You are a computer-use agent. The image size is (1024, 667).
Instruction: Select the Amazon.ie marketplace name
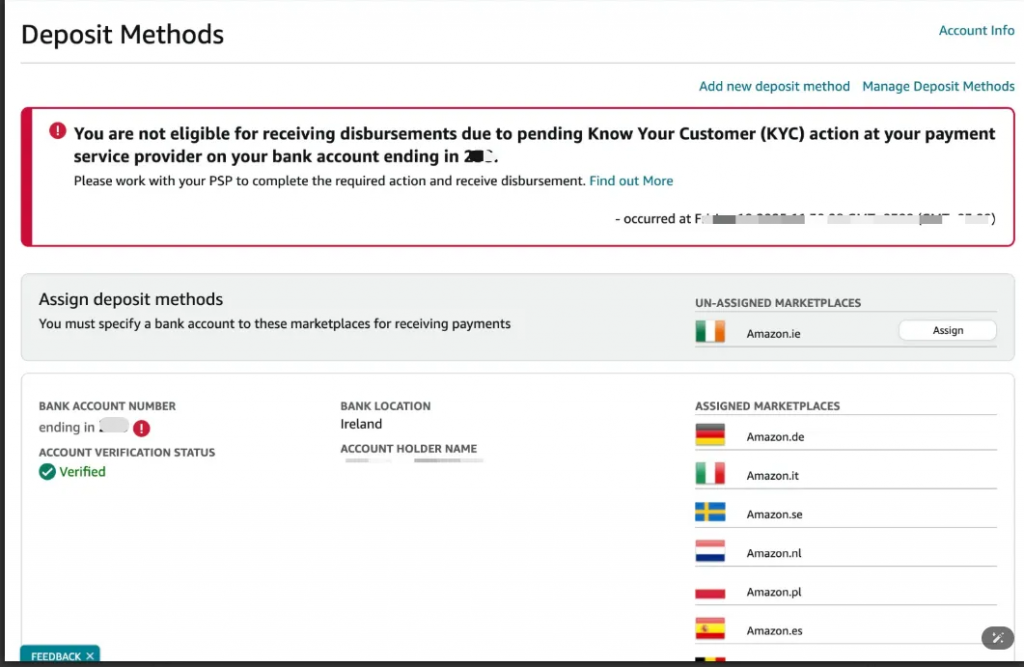773,334
